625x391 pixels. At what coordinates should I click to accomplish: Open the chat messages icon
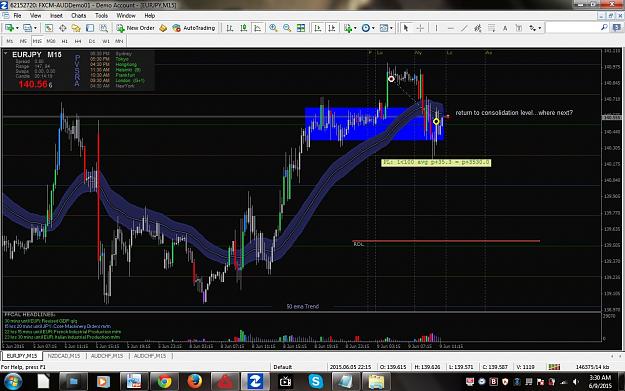pos(616,27)
